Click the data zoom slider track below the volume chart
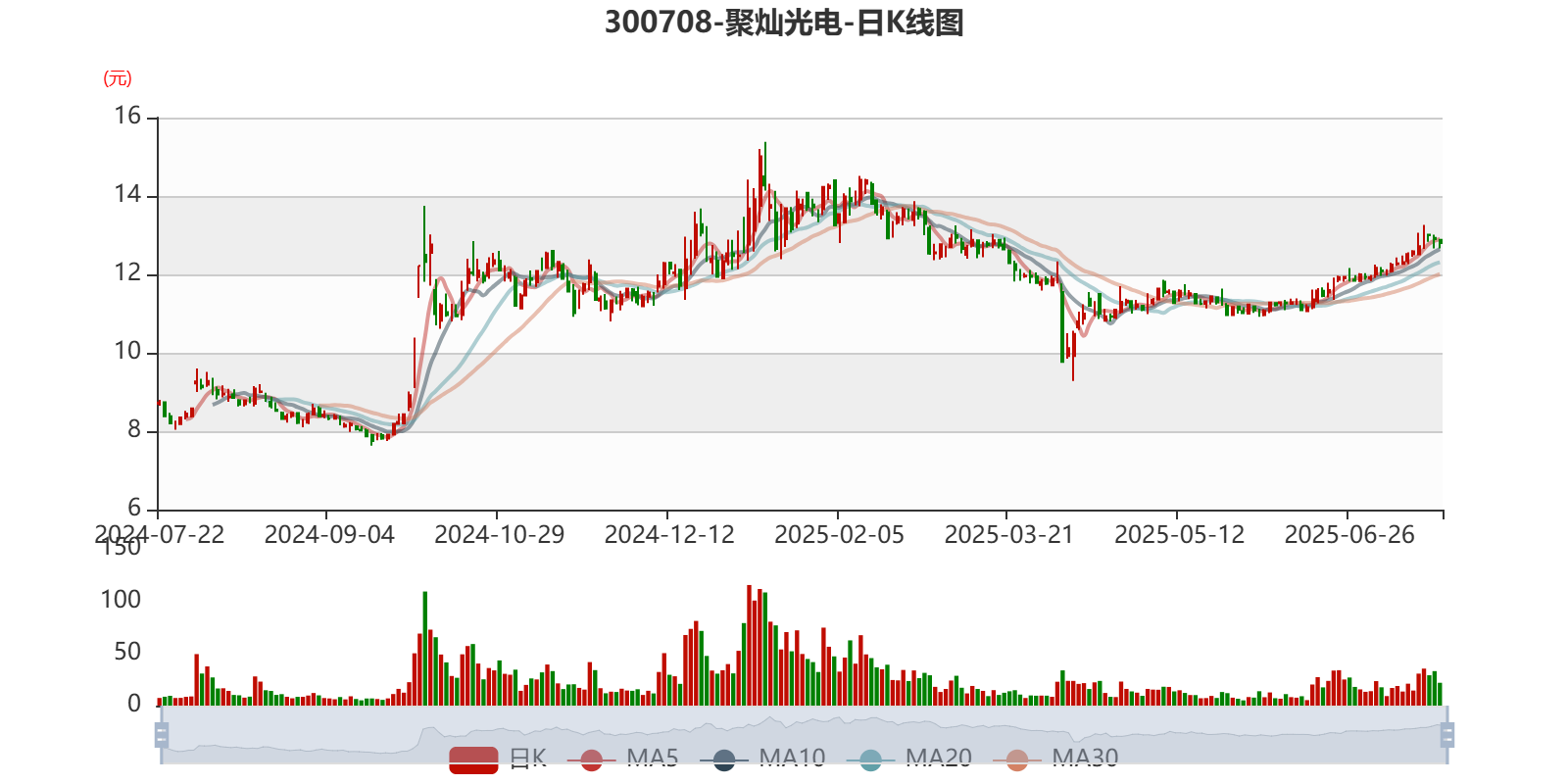1568x784 pixels. pos(804,735)
